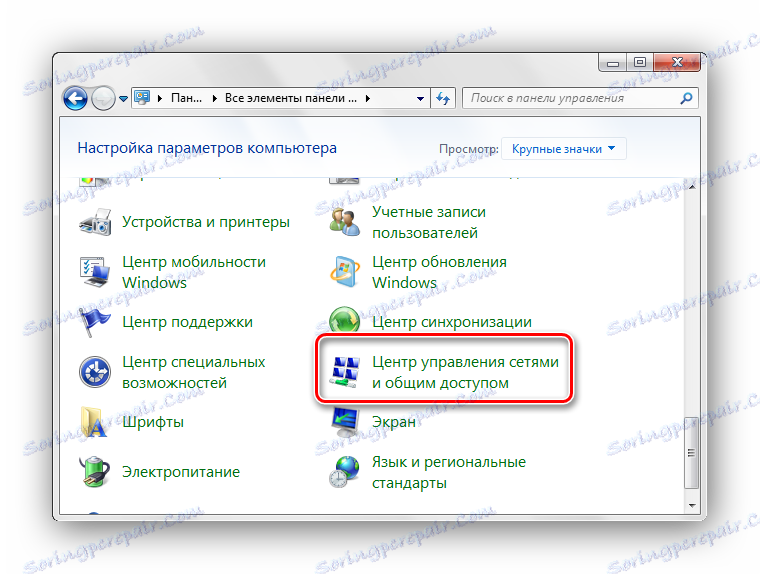Go back with the blue arrow button

click(76, 98)
